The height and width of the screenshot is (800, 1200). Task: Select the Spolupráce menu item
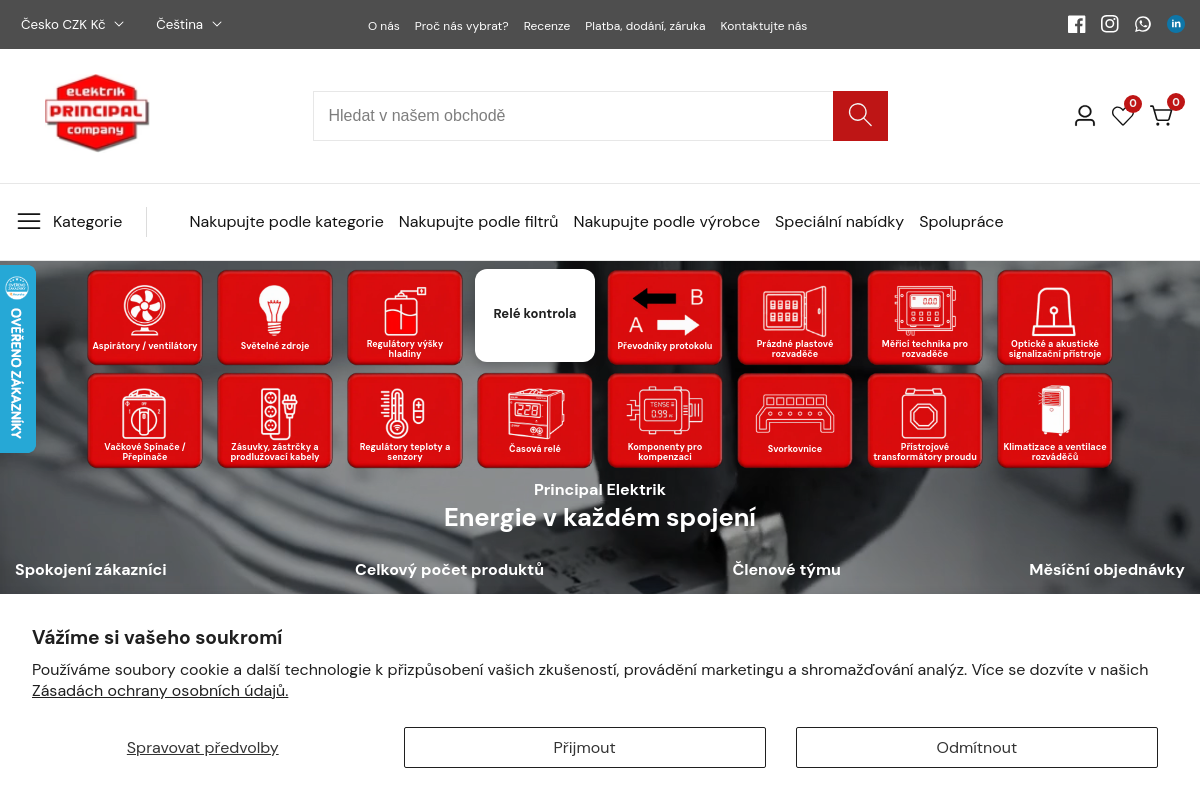coord(961,222)
